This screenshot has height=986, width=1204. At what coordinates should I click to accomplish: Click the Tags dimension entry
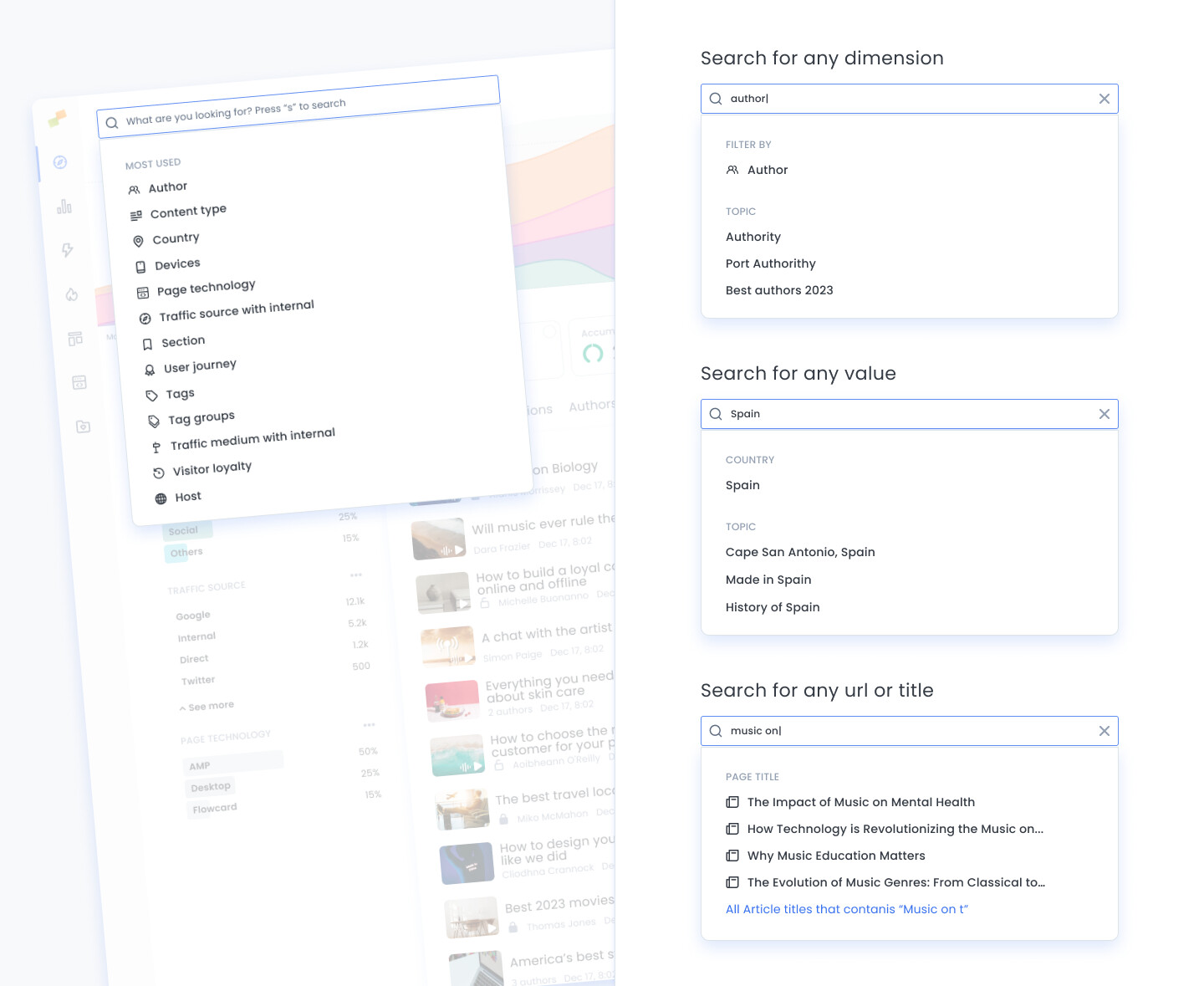pyautogui.click(x=180, y=393)
